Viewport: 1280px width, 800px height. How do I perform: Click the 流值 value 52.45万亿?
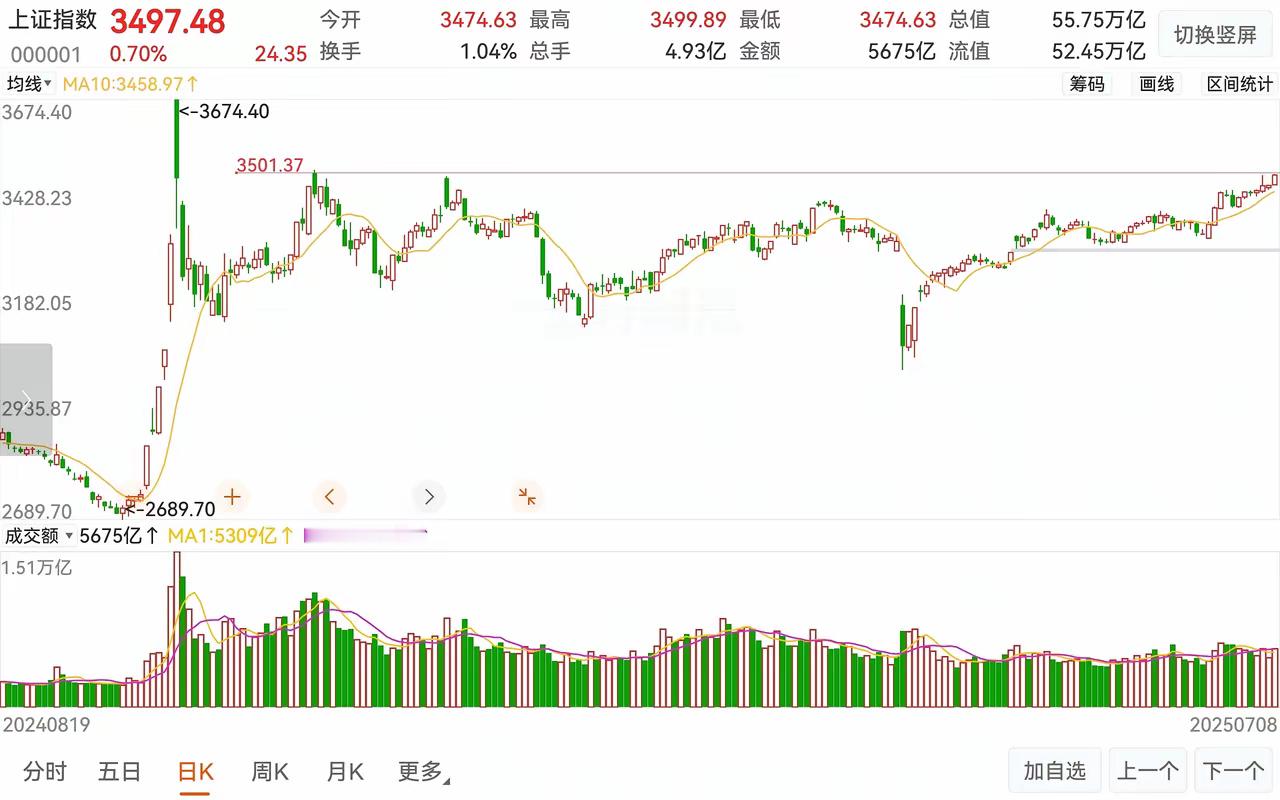point(1098,51)
